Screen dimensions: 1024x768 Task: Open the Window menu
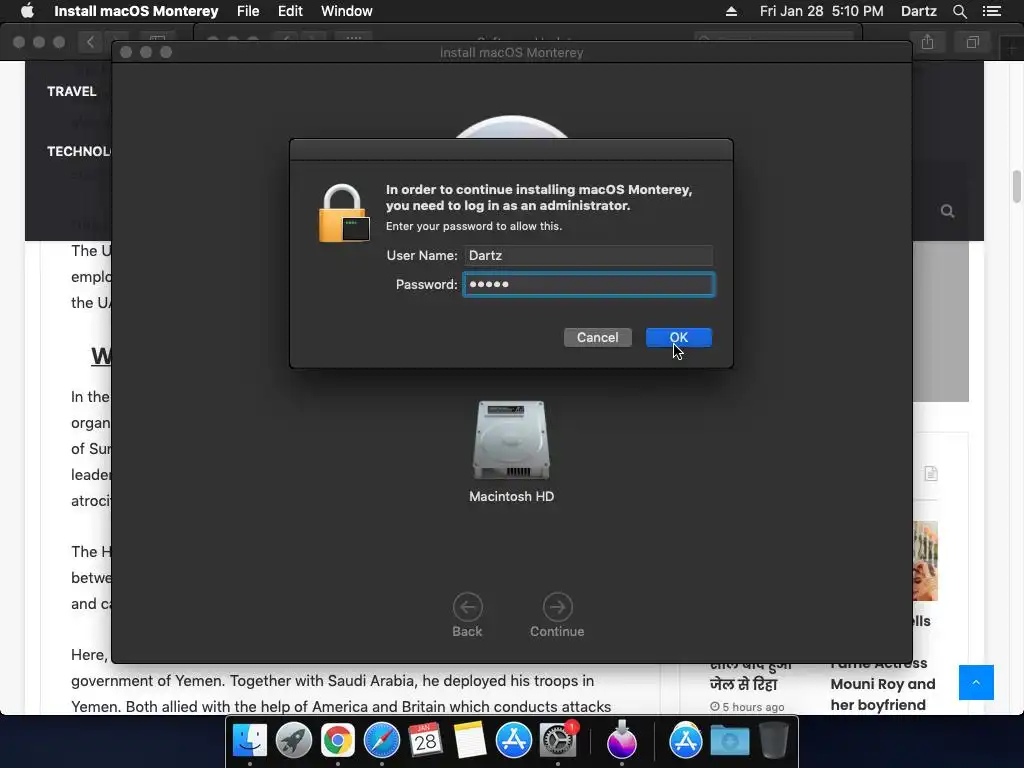[347, 11]
